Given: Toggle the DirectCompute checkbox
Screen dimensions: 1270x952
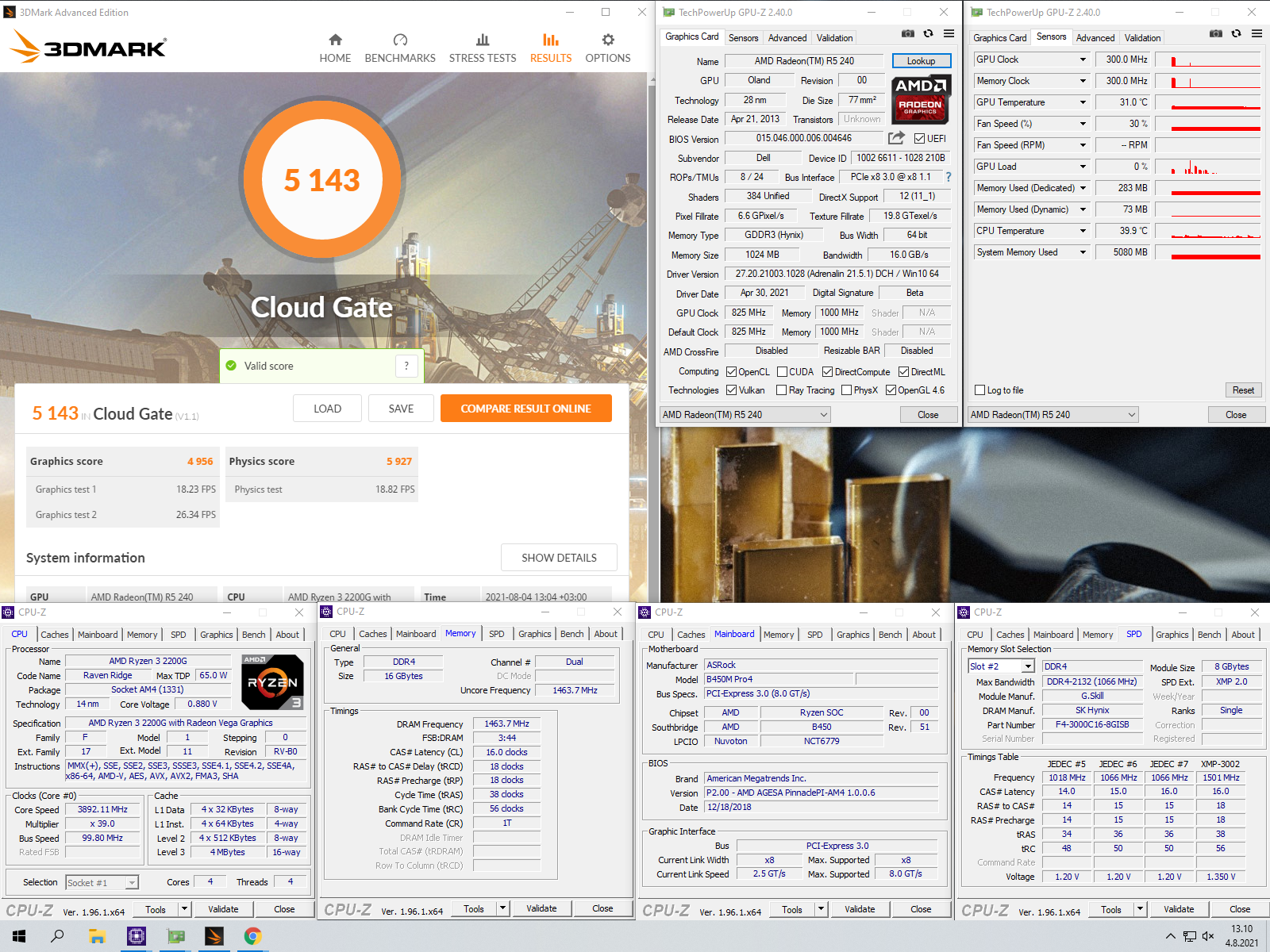Looking at the screenshot, I should (x=828, y=372).
